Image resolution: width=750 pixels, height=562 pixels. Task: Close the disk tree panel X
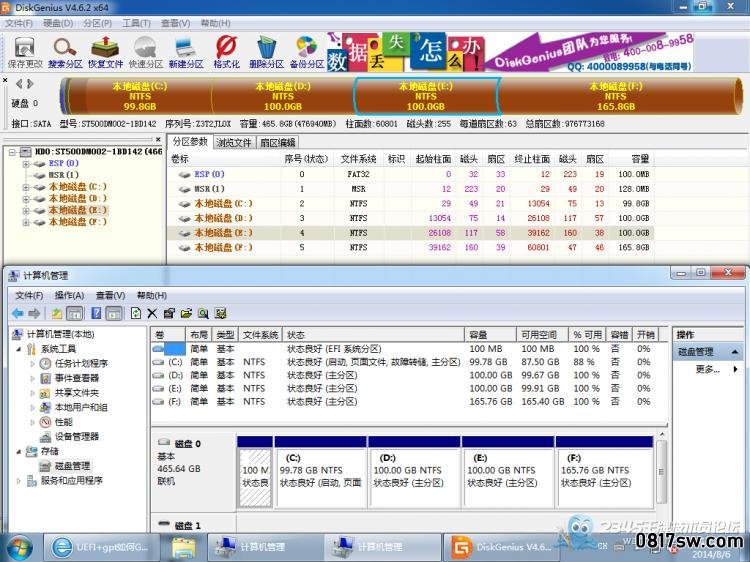pyautogui.click(x=158, y=139)
